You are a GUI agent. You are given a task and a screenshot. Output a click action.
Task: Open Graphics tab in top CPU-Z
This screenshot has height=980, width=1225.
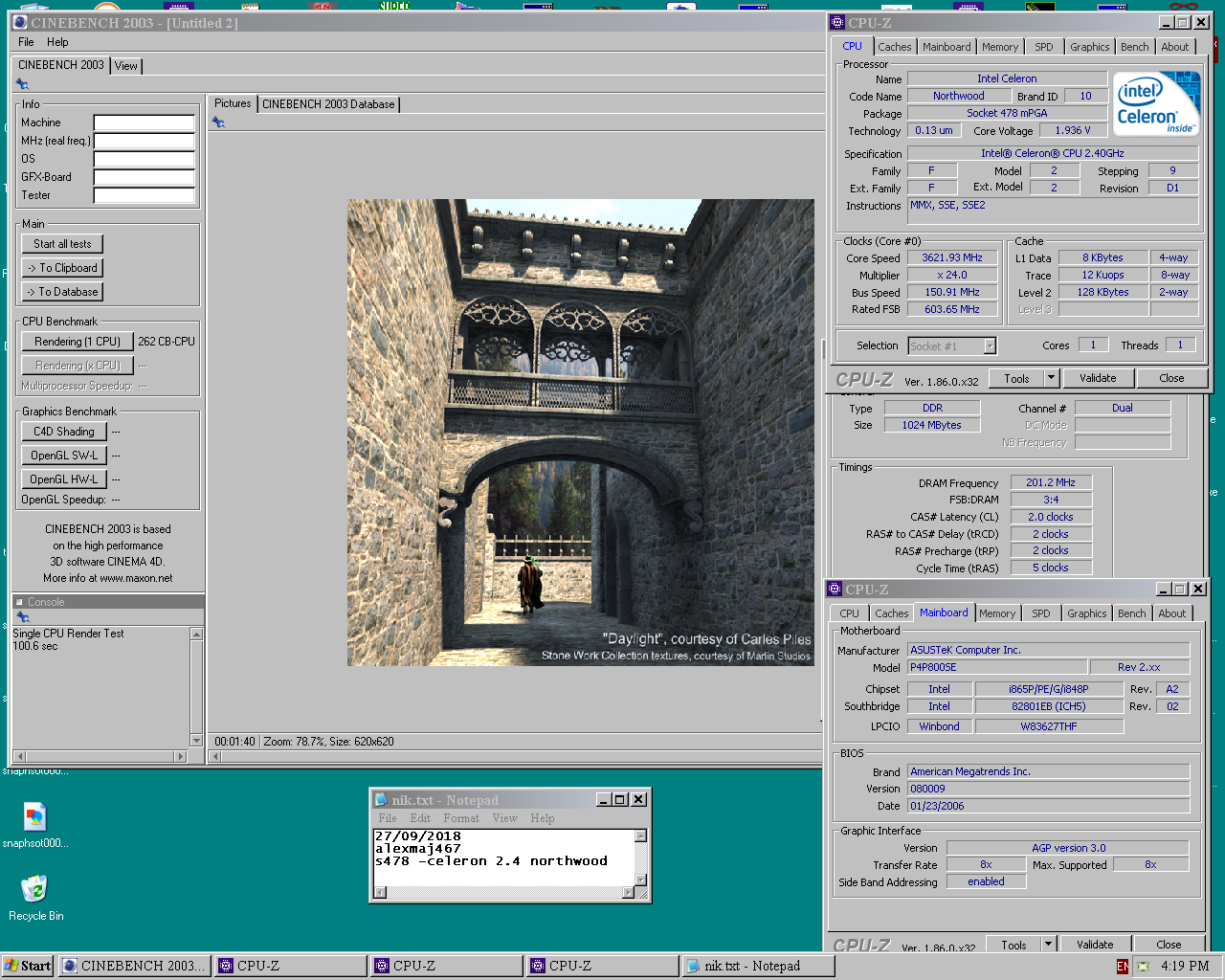tap(1090, 47)
